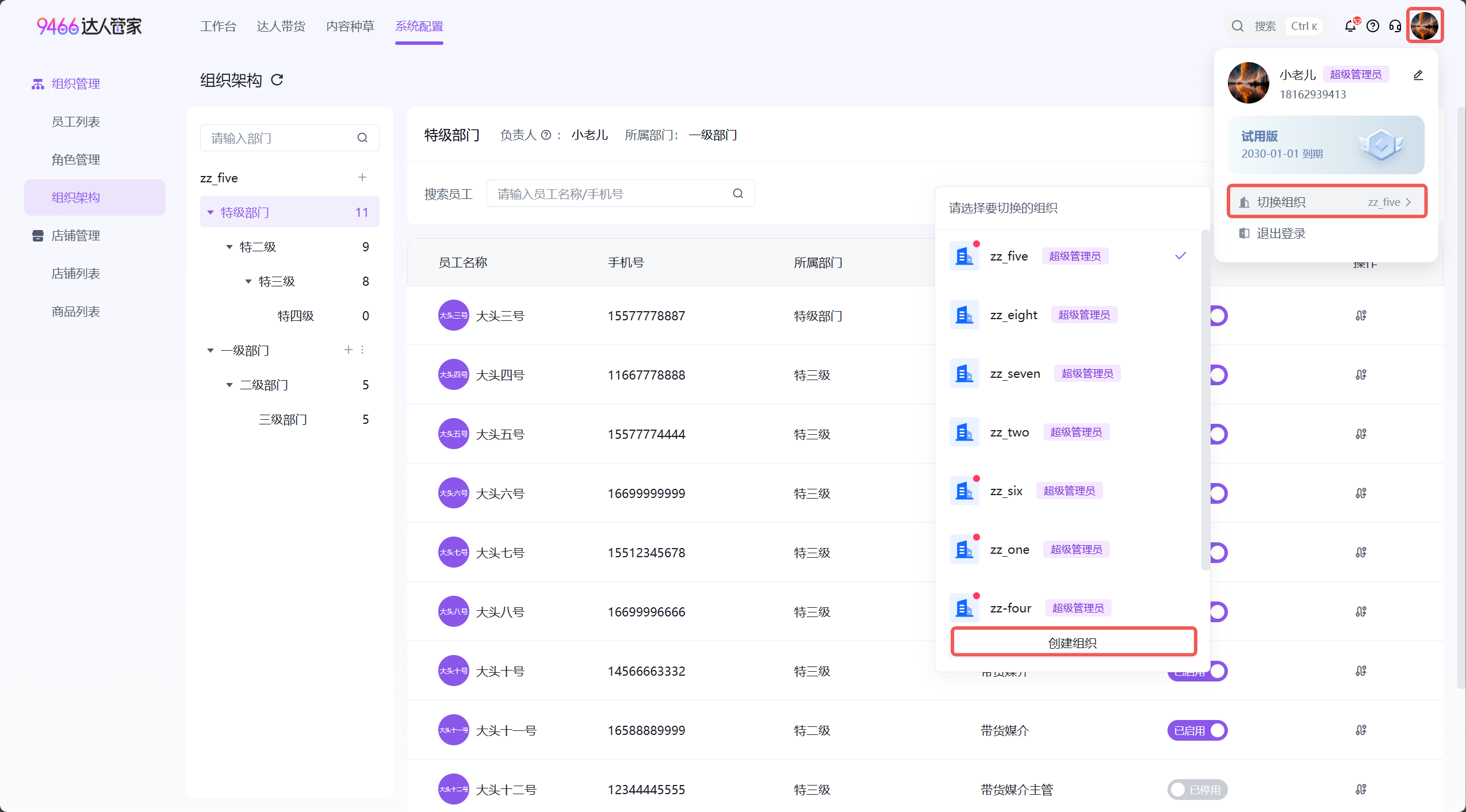1466x812 pixels.
Task: Click the action icon for 大头八号
Action: pos(1361,612)
